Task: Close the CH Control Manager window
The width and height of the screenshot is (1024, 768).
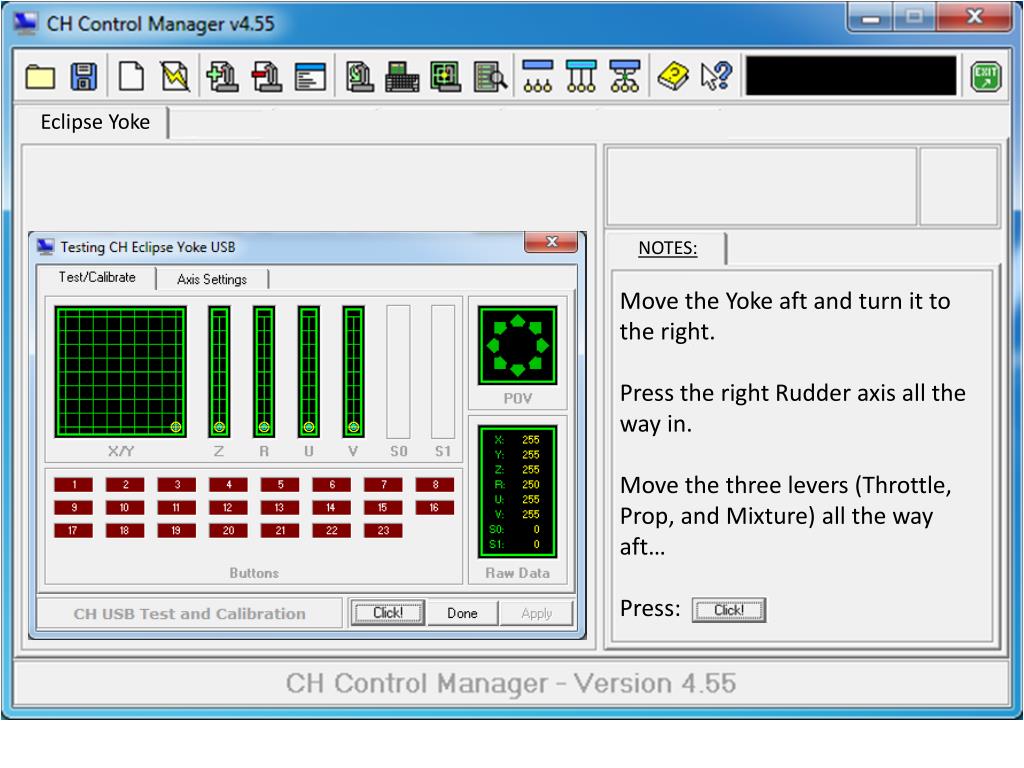Action: (975, 17)
